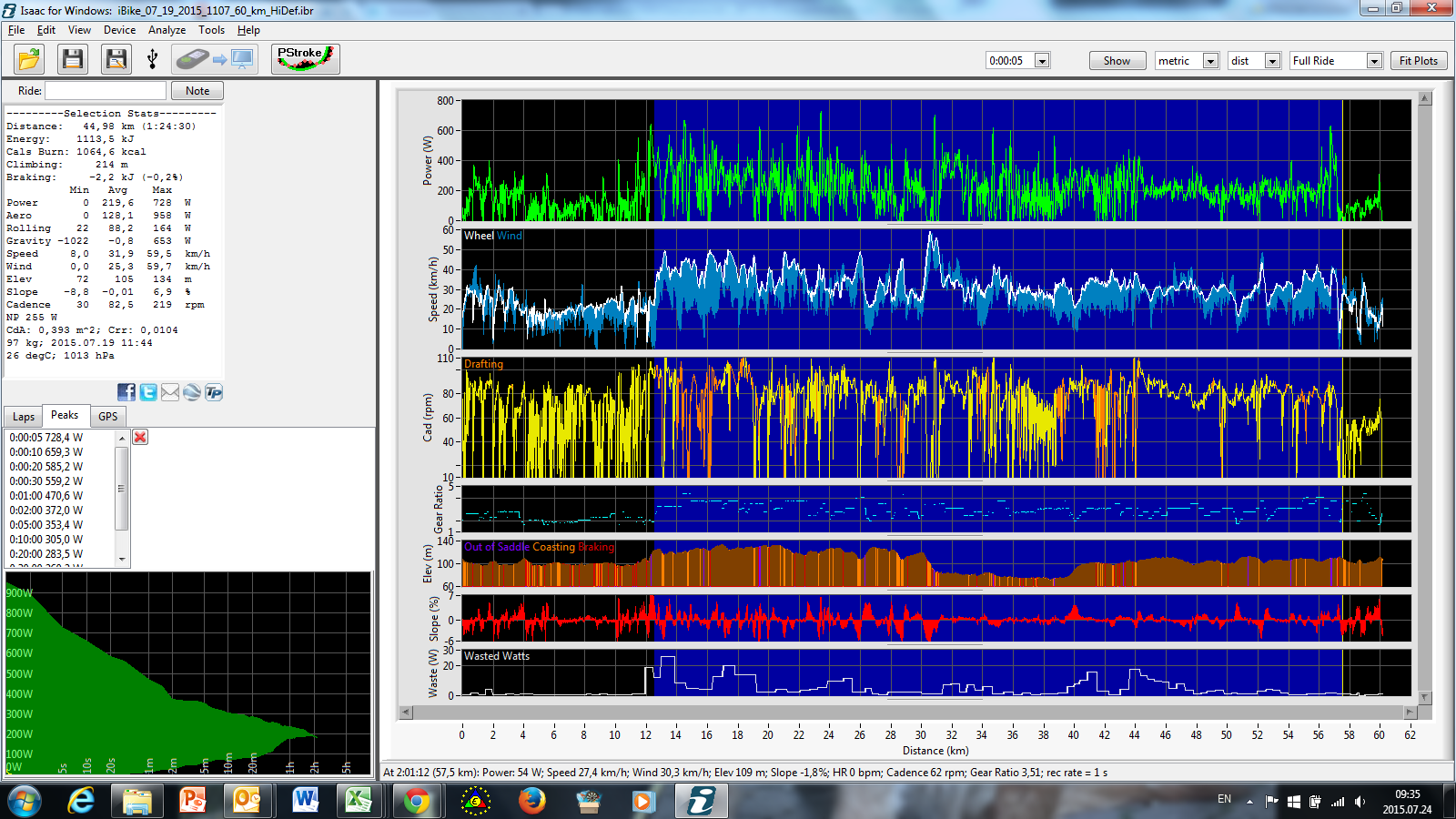The image size is (1456, 819).
Task: Select the Peaks tab
Action: (65, 415)
